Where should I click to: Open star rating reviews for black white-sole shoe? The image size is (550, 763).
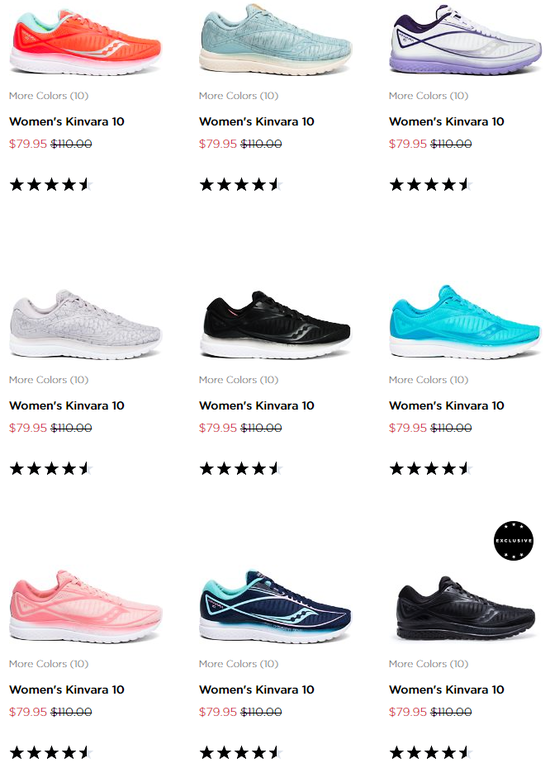tap(241, 469)
